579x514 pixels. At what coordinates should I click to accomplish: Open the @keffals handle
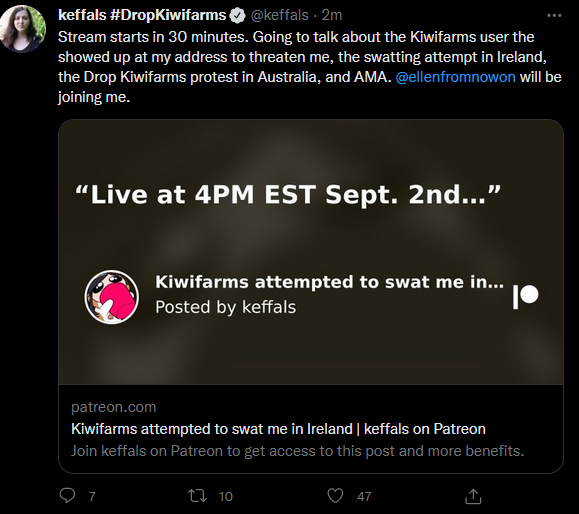279,16
